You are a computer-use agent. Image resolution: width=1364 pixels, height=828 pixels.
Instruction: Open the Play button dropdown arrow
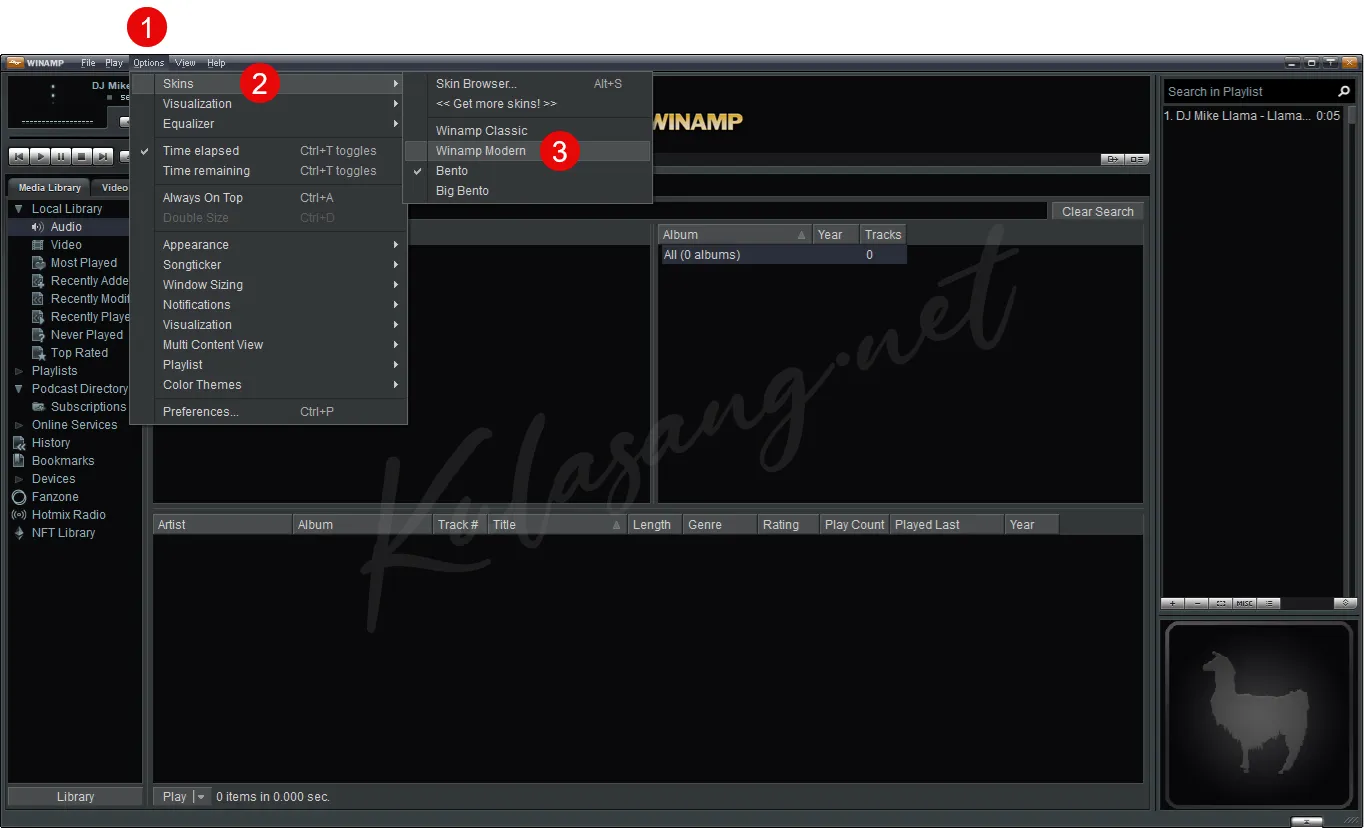201,797
